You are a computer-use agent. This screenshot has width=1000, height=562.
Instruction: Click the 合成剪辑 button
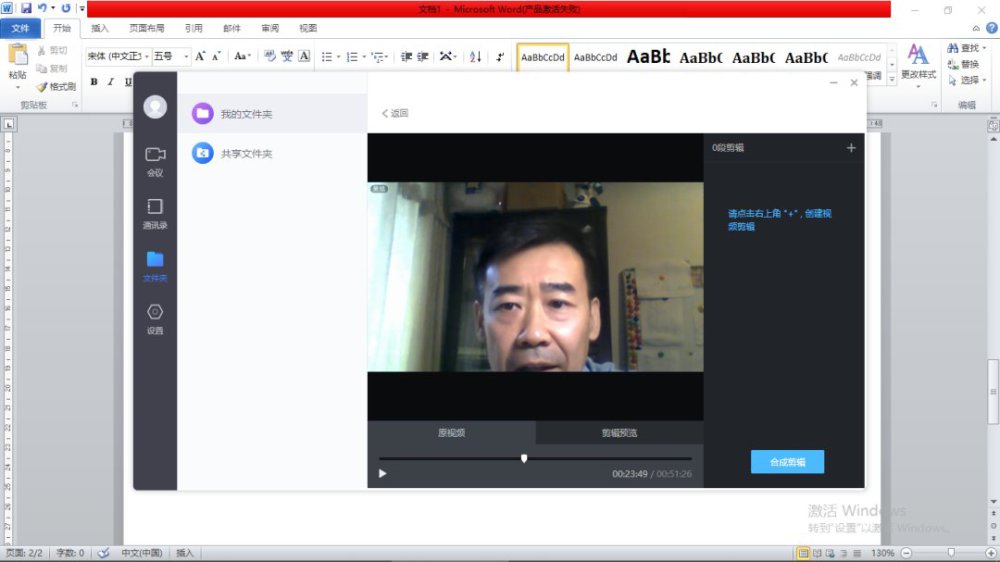coord(787,462)
